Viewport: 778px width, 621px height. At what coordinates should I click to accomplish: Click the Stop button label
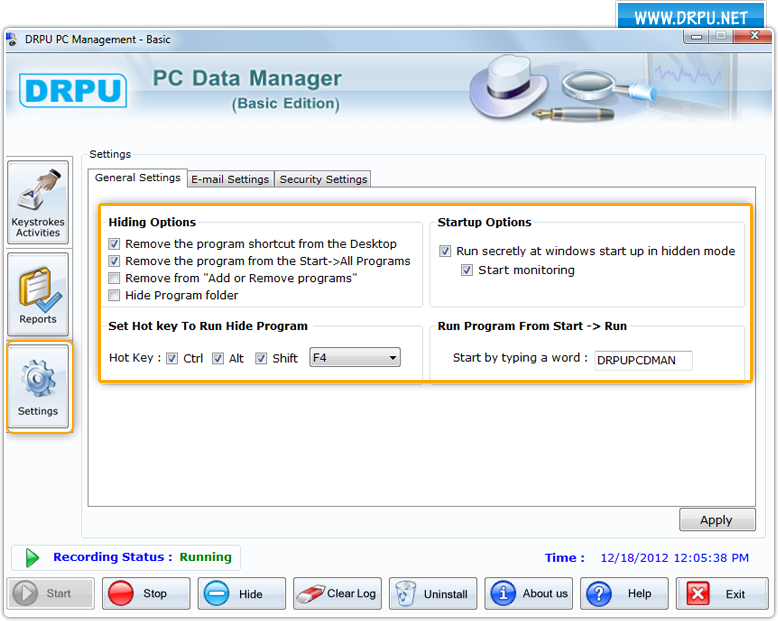pos(155,594)
